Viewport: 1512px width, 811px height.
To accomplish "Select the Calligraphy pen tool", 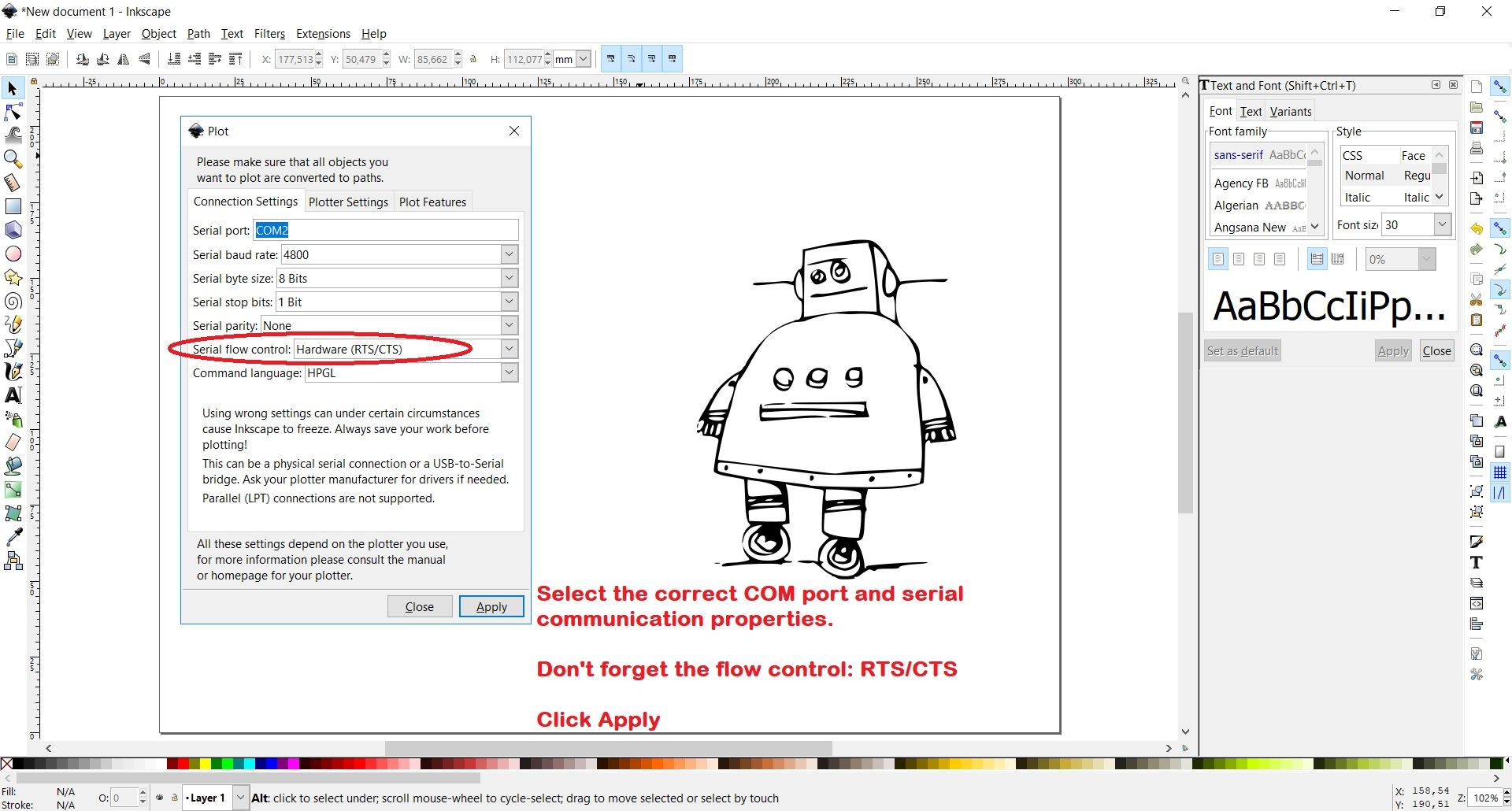I will (x=13, y=372).
